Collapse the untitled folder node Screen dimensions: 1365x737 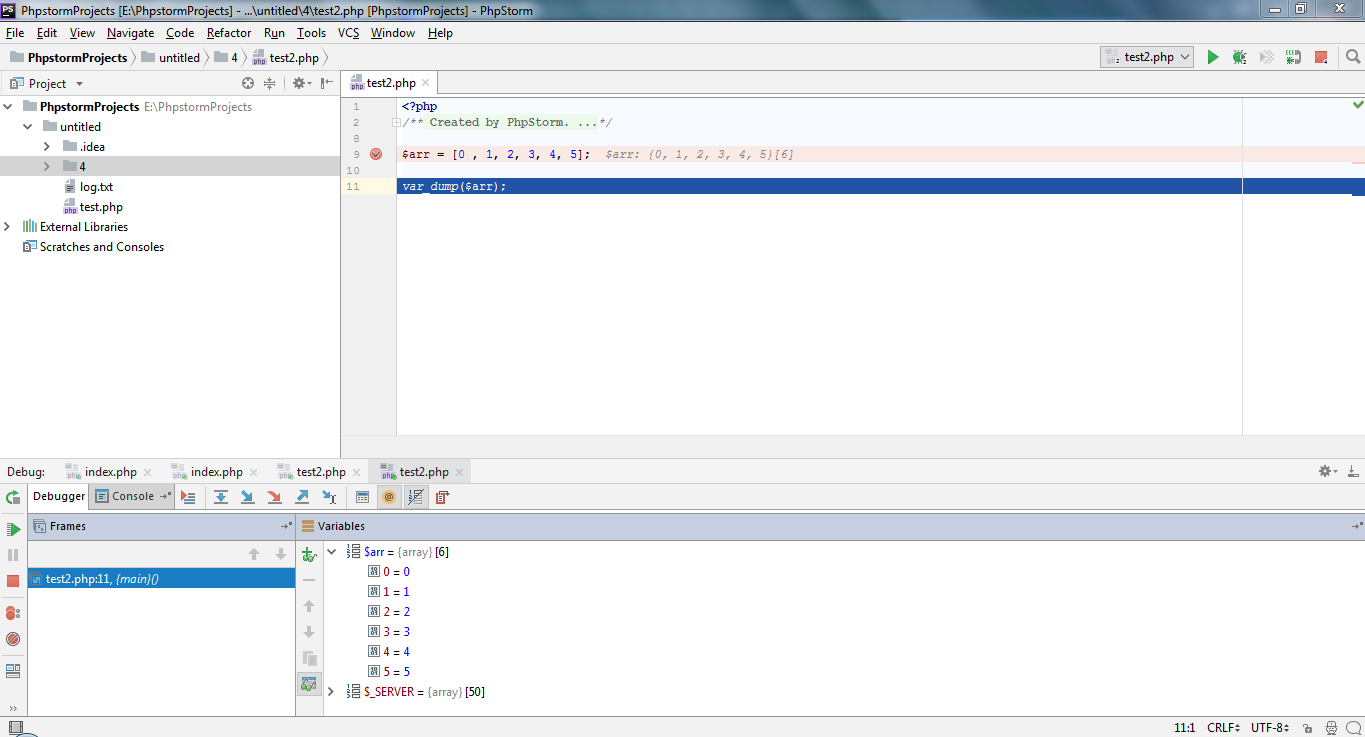pos(27,127)
